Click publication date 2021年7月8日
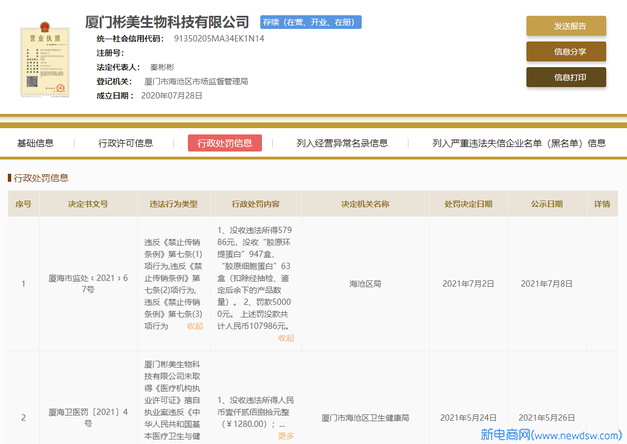 click(x=547, y=284)
